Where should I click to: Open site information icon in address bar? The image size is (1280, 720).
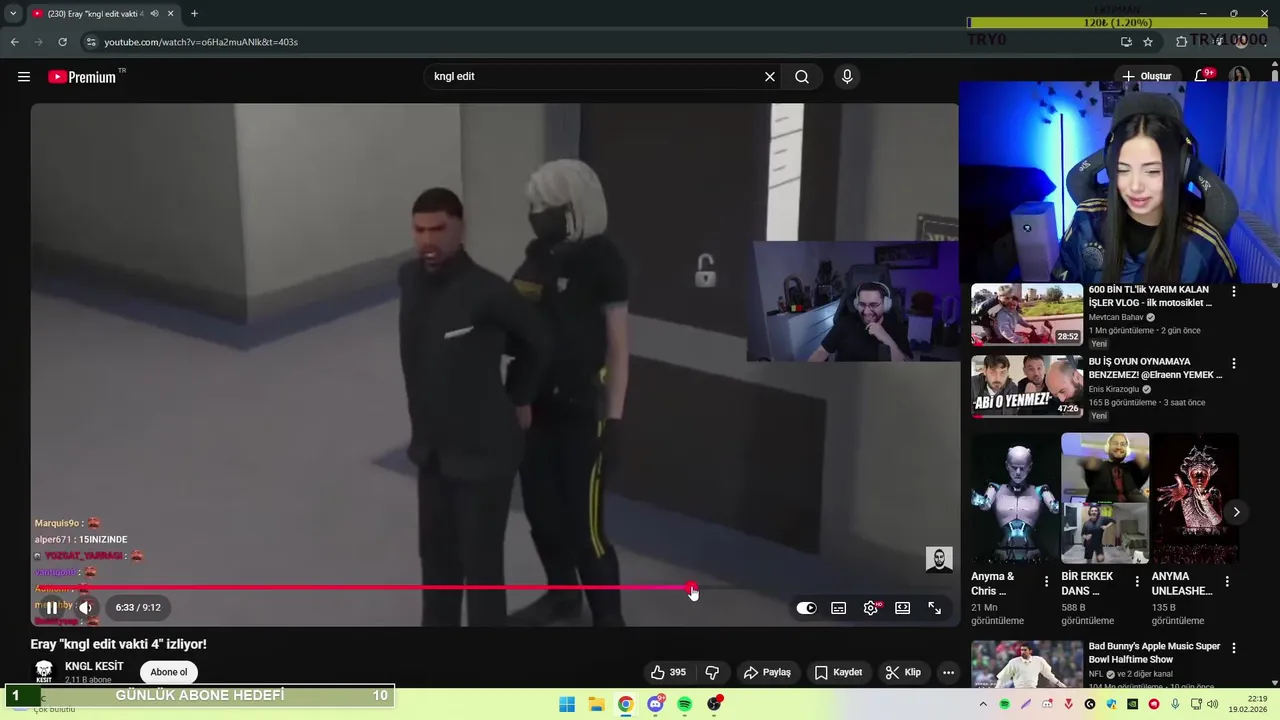pos(91,42)
